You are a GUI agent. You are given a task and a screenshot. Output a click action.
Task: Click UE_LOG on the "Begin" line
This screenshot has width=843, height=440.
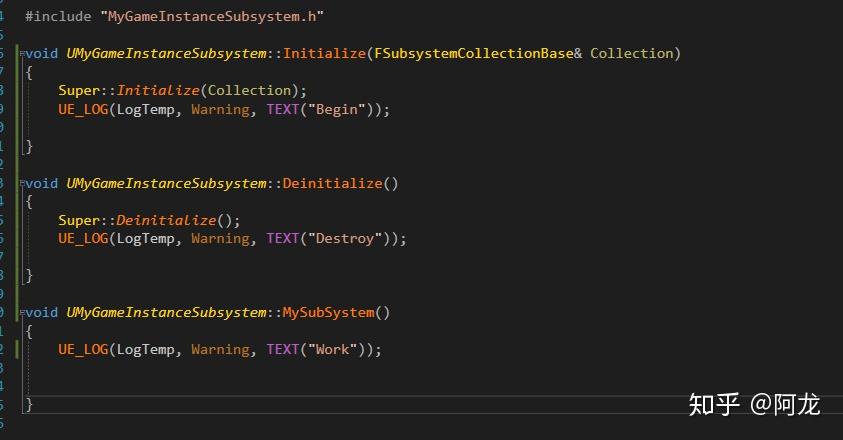pos(83,109)
